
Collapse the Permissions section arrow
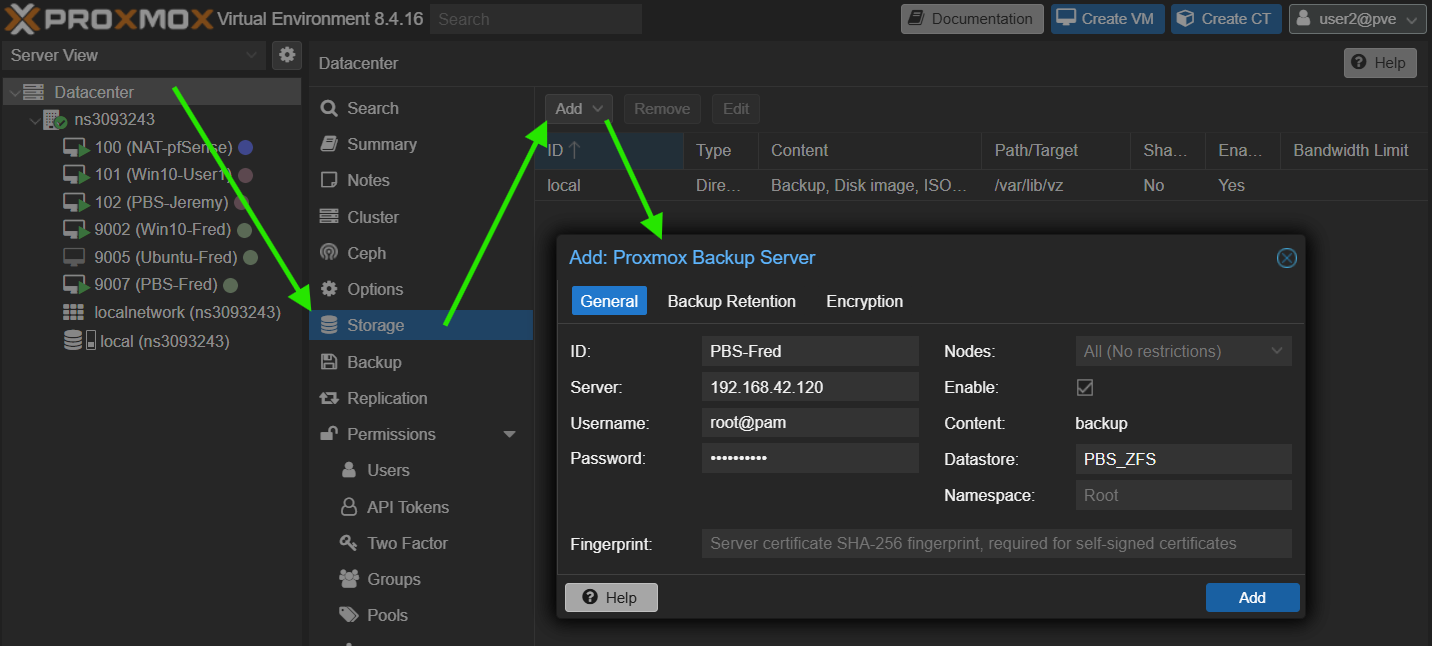pos(509,434)
